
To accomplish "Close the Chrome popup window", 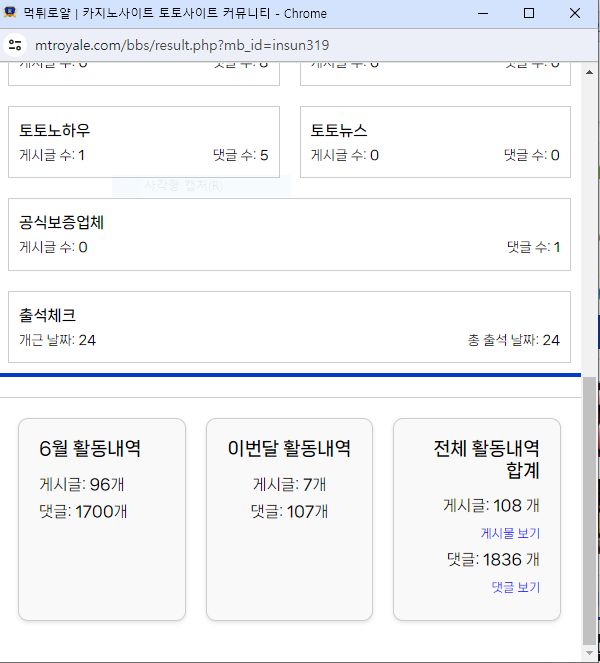I will 577,13.
